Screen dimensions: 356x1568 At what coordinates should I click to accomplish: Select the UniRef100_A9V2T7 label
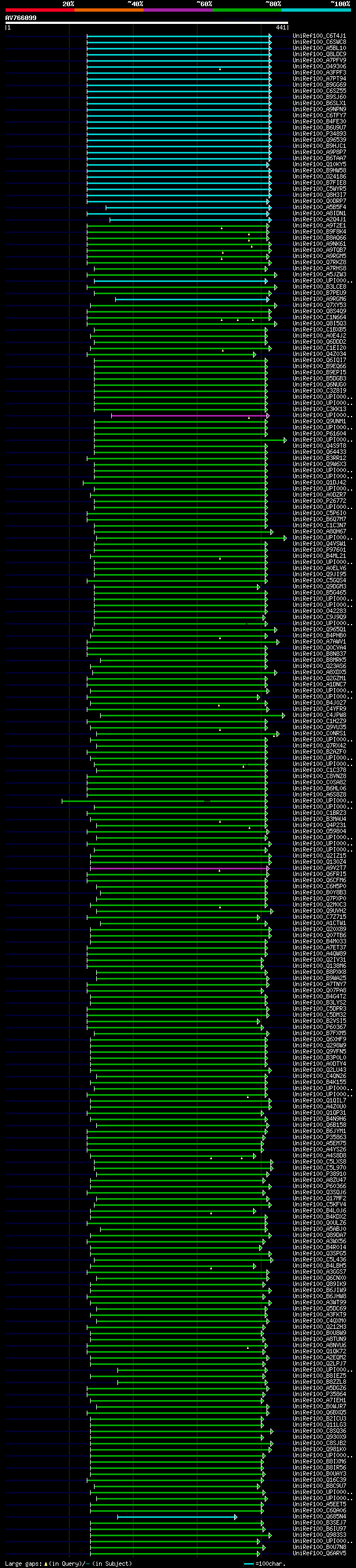click(x=319, y=868)
